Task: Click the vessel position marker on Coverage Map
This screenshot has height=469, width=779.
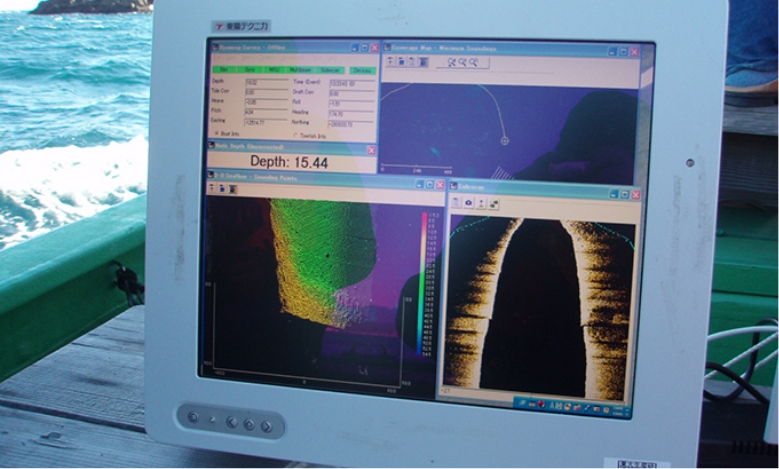Action: (505, 141)
